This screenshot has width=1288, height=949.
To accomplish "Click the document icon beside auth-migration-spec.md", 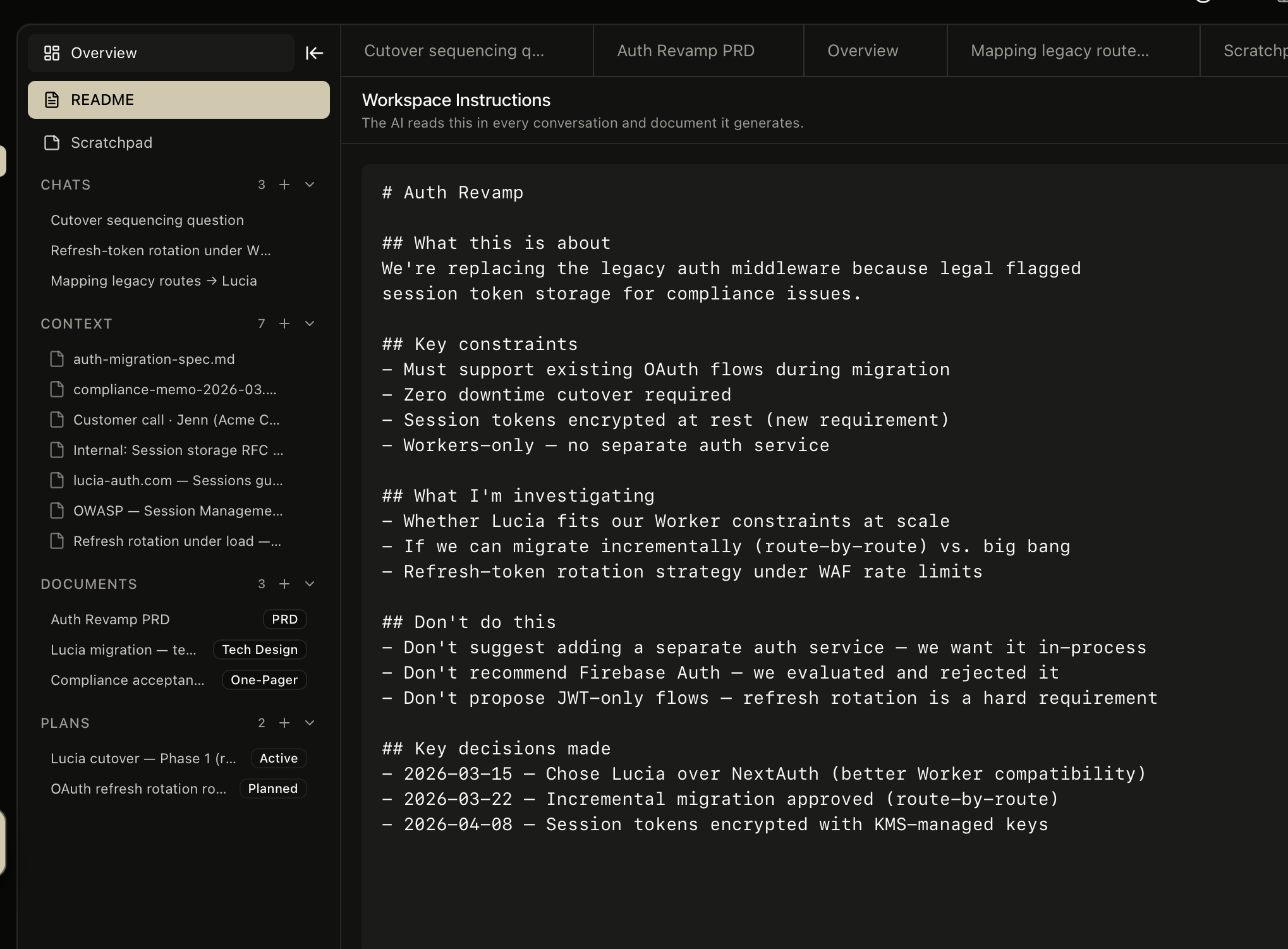I will (56, 358).
